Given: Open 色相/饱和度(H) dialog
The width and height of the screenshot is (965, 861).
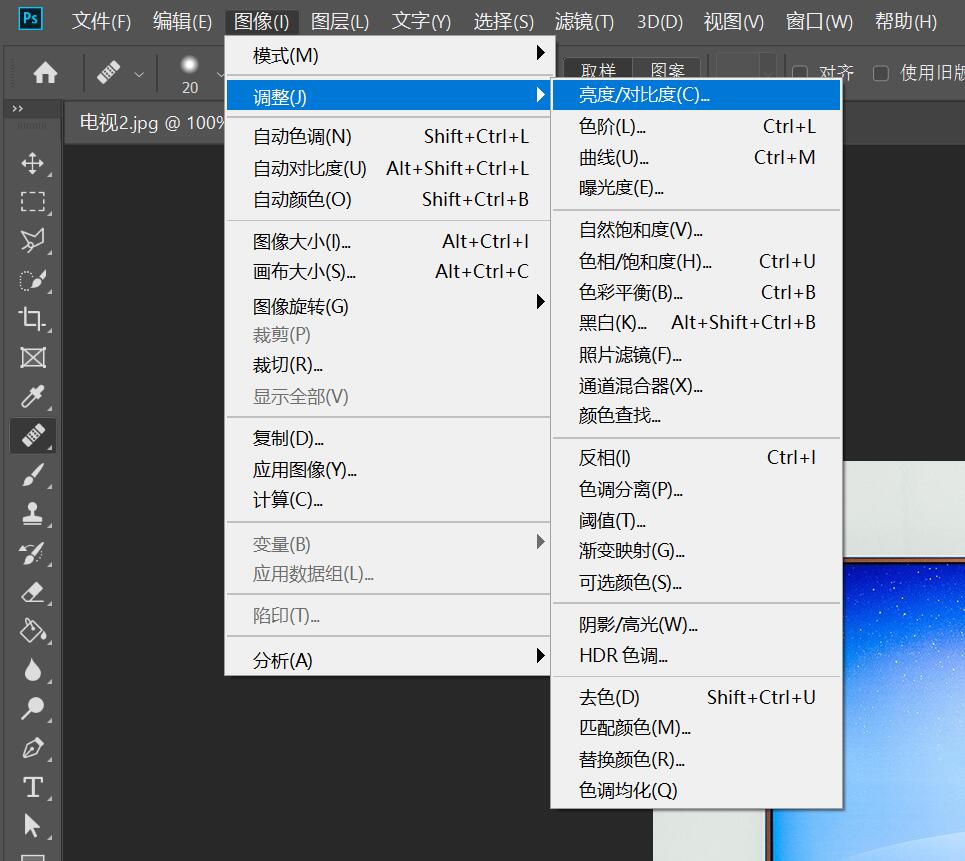Looking at the screenshot, I should [696, 262].
